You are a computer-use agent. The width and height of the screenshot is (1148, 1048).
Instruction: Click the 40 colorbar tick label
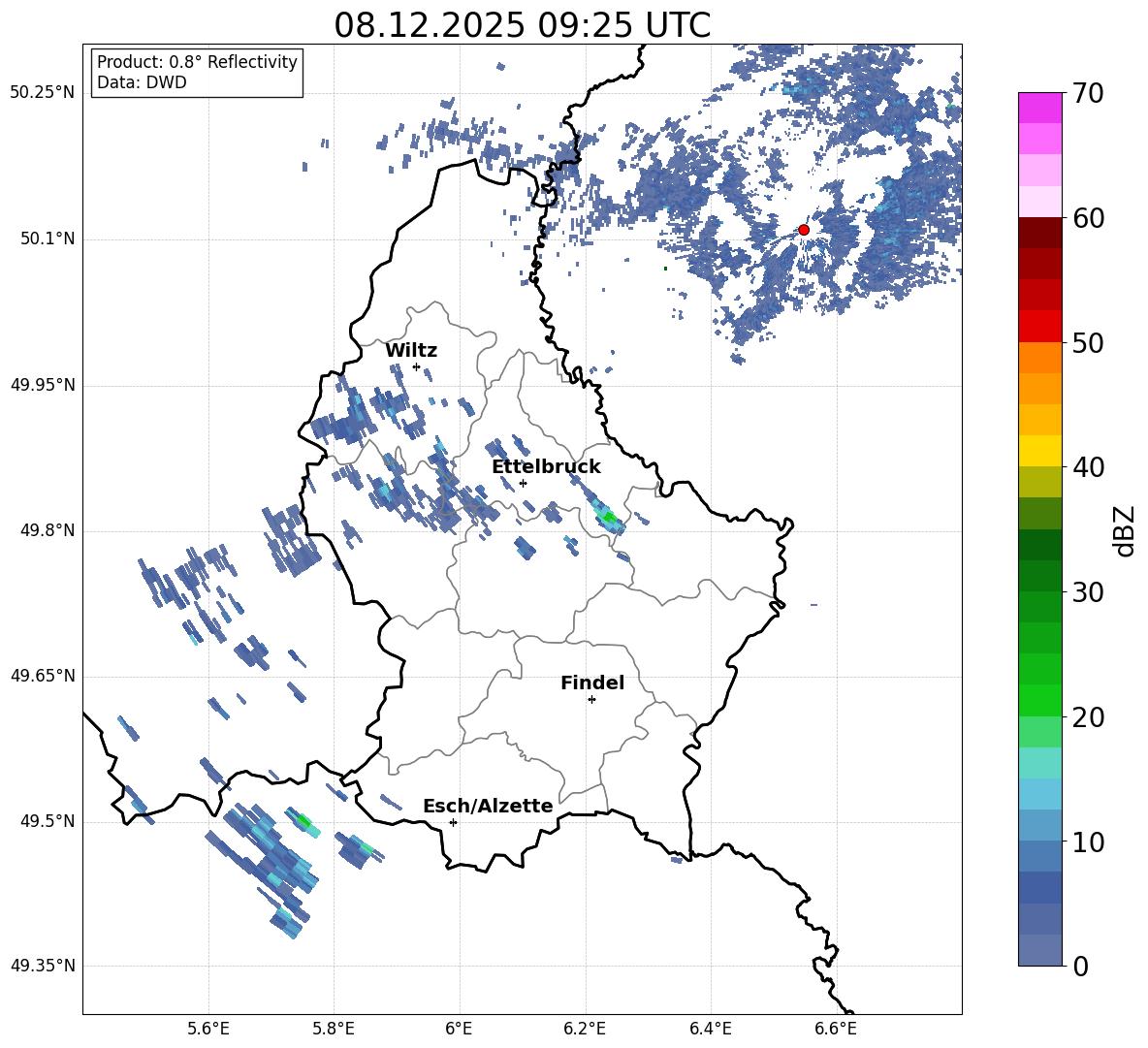[x=1088, y=467]
